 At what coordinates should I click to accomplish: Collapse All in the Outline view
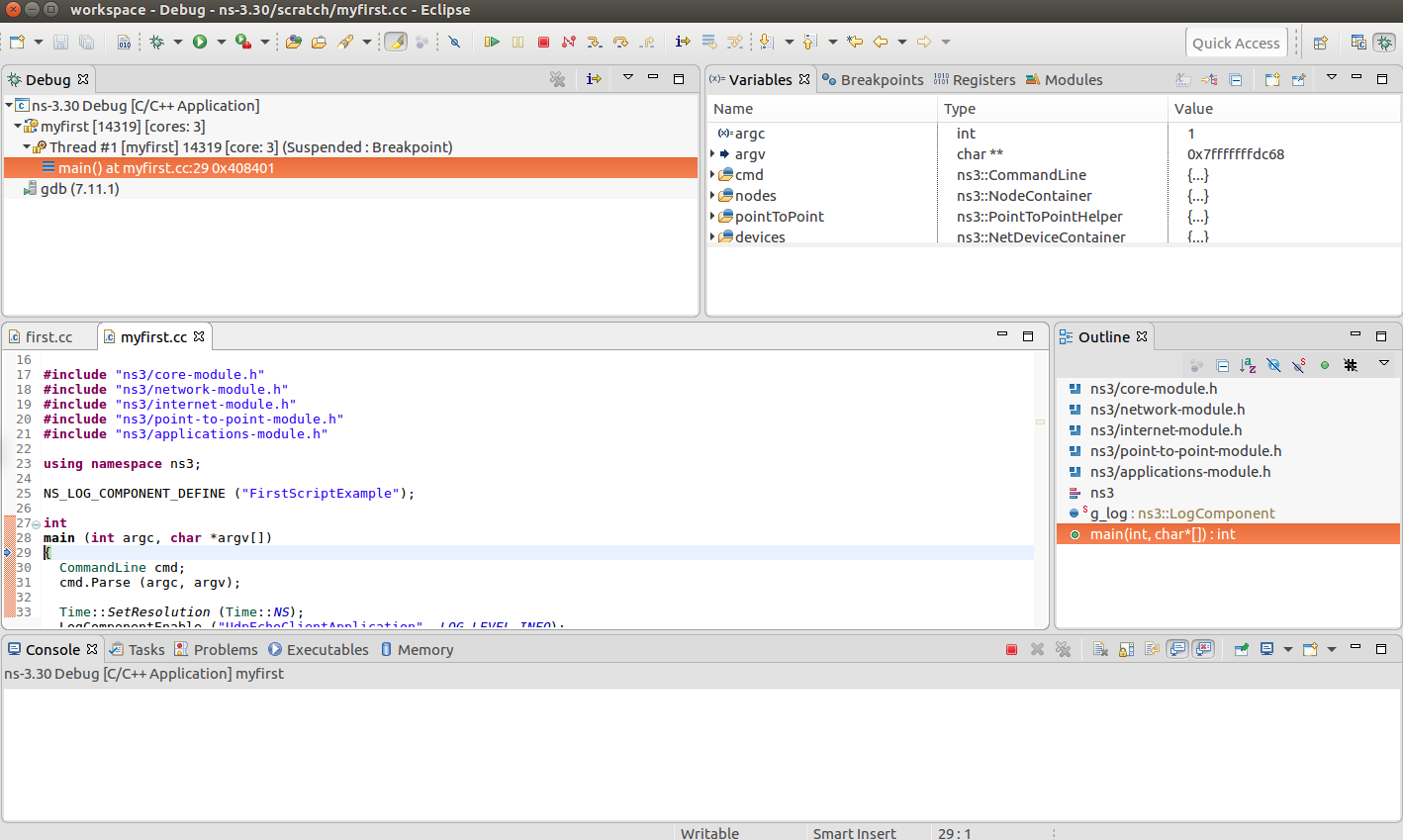(1222, 365)
